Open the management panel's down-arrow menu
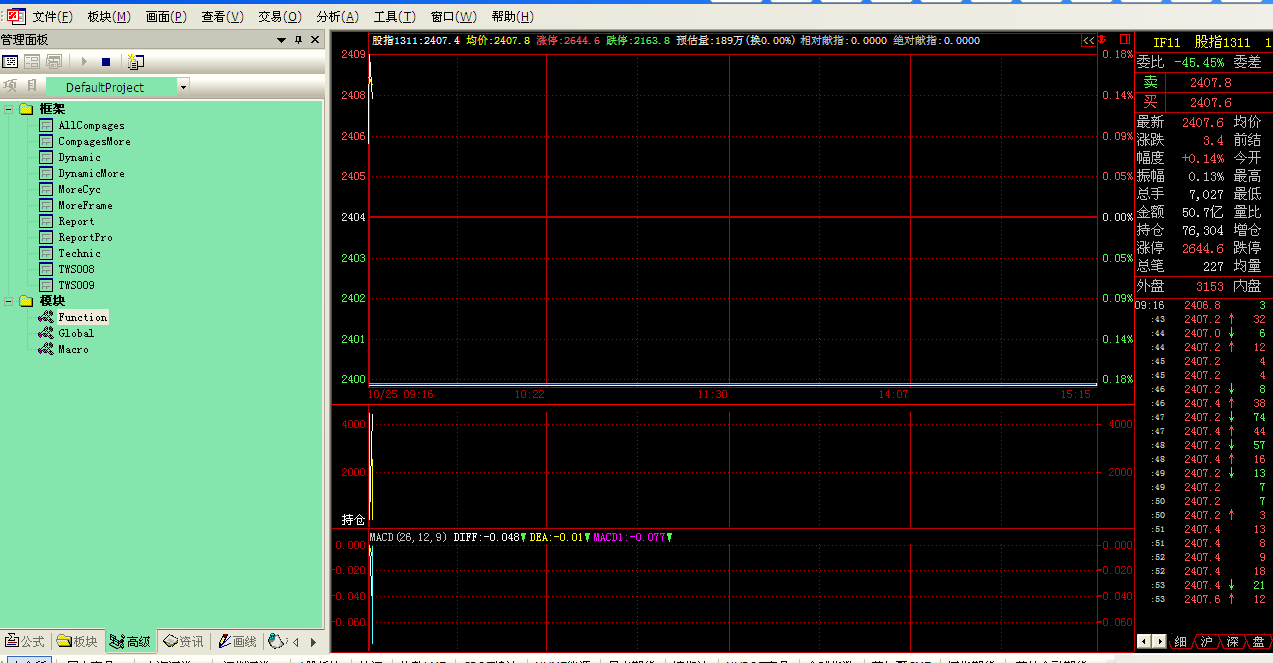The height and width of the screenshot is (663, 1273). [x=281, y=40]
